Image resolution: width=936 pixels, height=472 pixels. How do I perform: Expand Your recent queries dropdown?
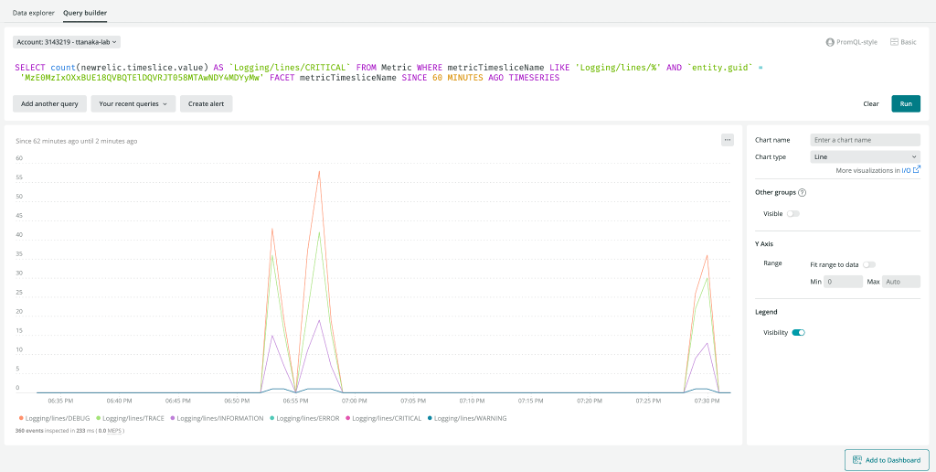tap(133, 103)
